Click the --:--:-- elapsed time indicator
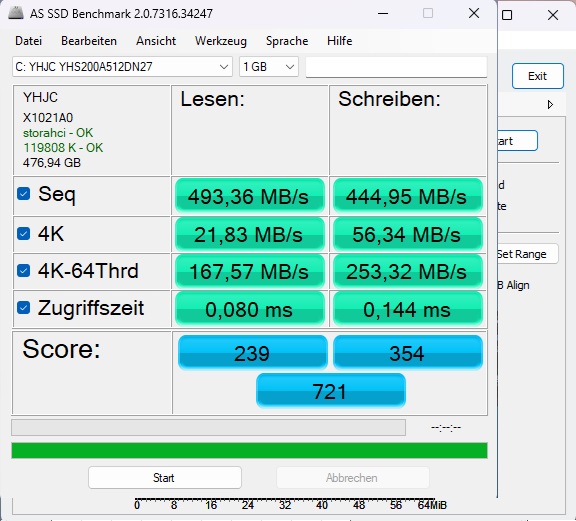This screenshot has height=521, width=576. (446, 428)
